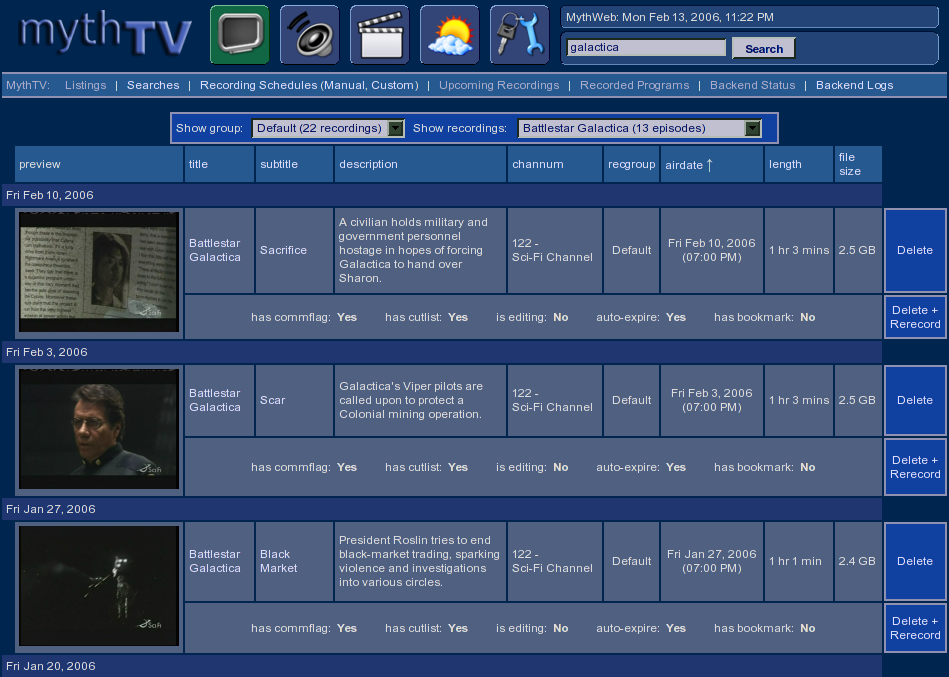This screenshot has width=949, height=677.
Task: Click the Battlestar Galactica title for Sacrifice
Action: pyautogui.click(x=215, y=250)
